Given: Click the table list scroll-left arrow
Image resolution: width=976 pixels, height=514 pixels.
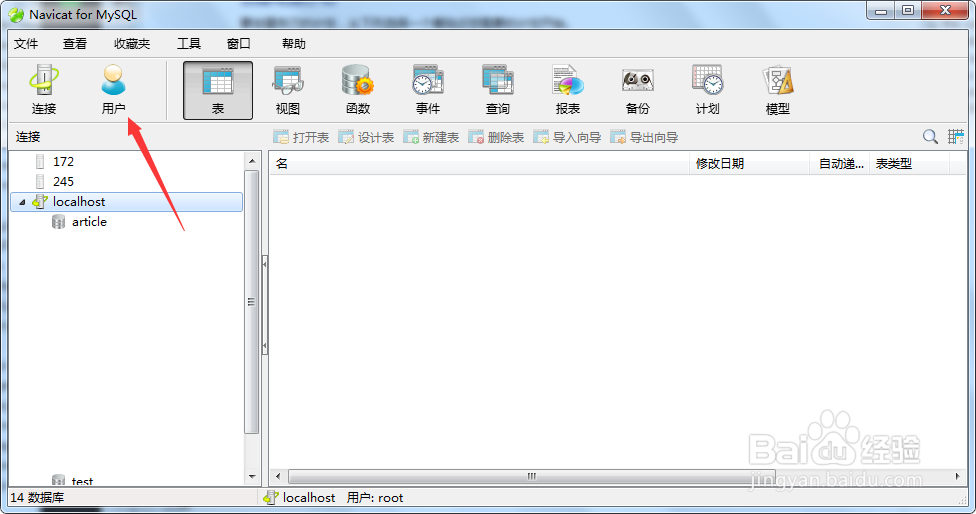Looking at the screenshot, I should coord(278,476).
